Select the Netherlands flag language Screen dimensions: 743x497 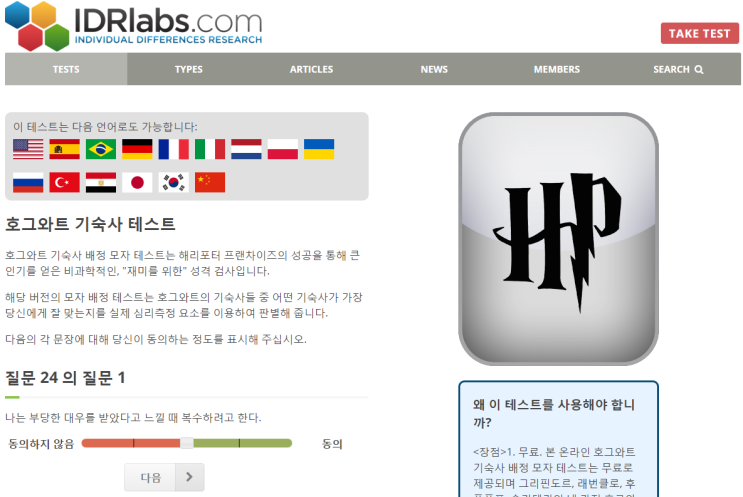coord(246,149)
